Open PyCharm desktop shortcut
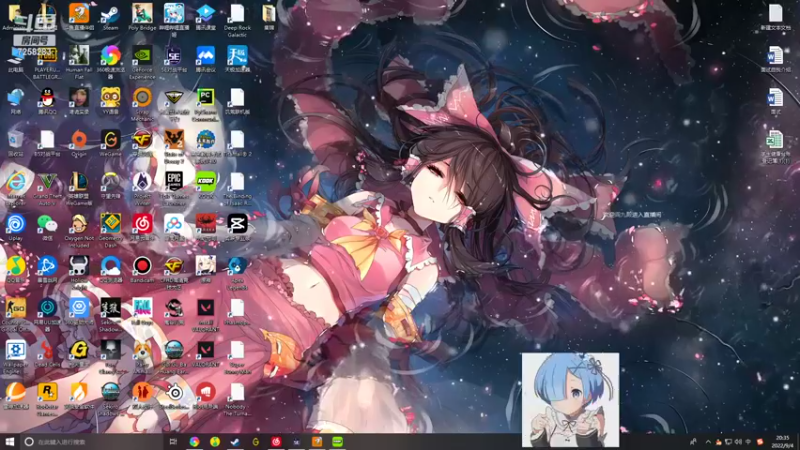800x450 pixels. pos(205,104)
